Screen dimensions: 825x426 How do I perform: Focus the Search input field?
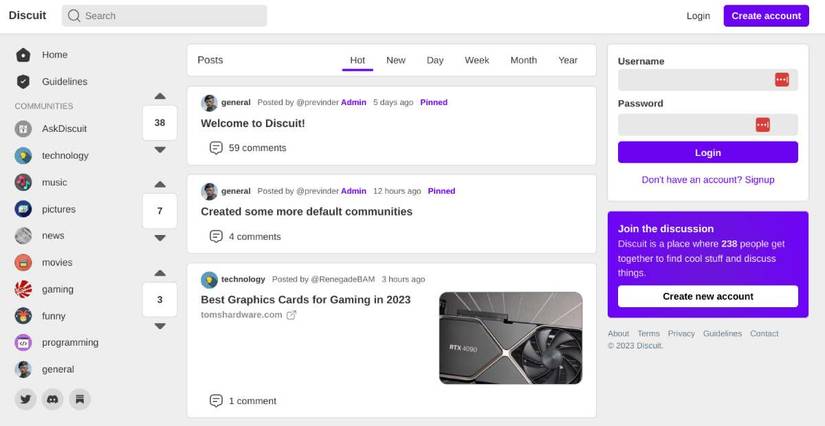coord(164,16)
